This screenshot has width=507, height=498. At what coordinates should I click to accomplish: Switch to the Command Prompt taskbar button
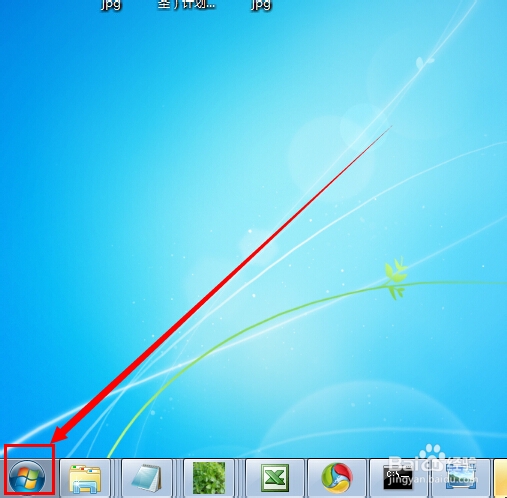398,479
